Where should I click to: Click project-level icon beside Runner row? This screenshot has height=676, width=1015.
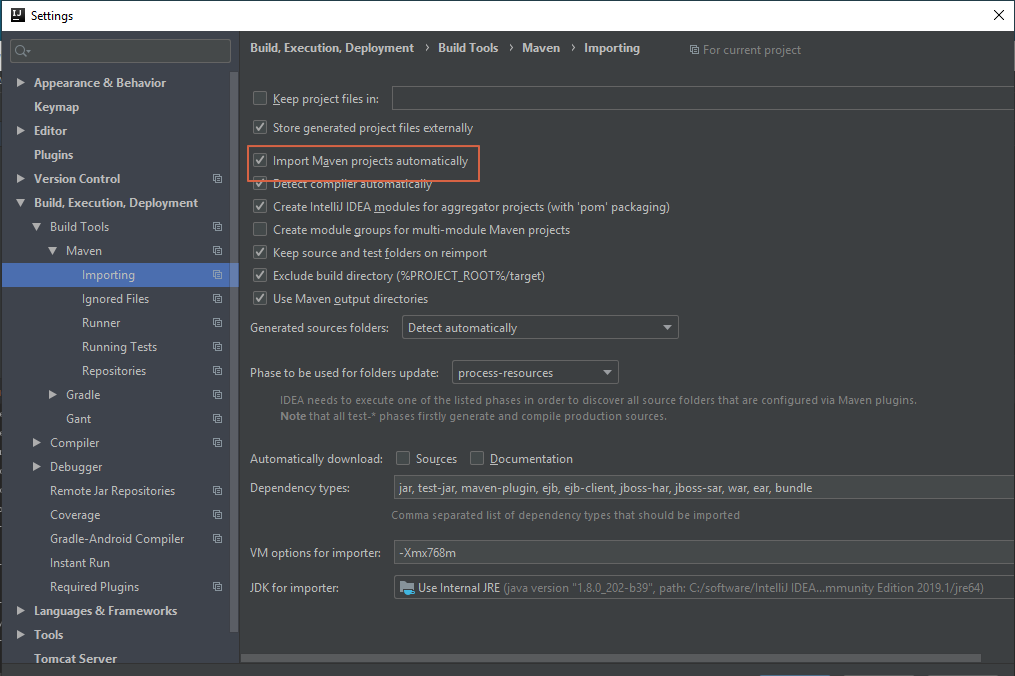coord(218,322)
